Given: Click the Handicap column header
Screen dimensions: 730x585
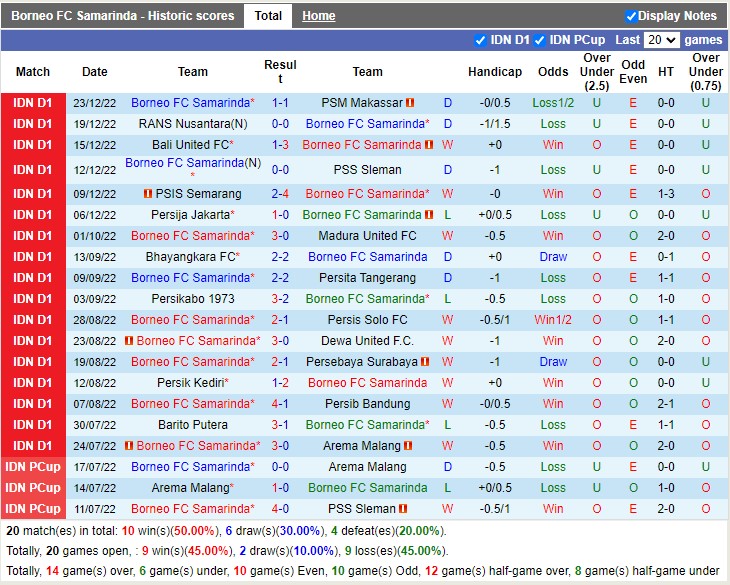Looking at the screenshot, I should [495, 72].
